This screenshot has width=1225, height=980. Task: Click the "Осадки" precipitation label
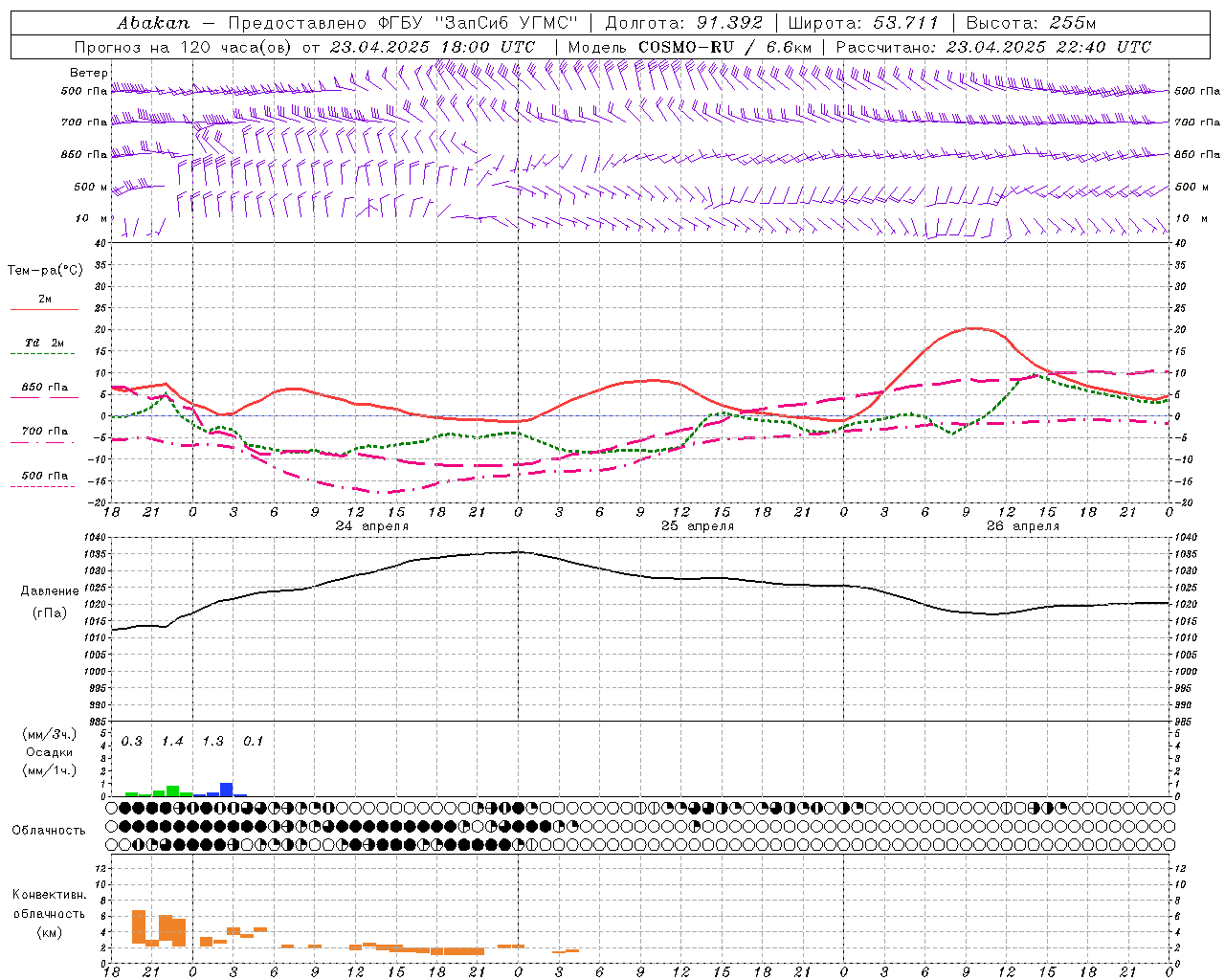pyautogui.click(x=49, y=752)
